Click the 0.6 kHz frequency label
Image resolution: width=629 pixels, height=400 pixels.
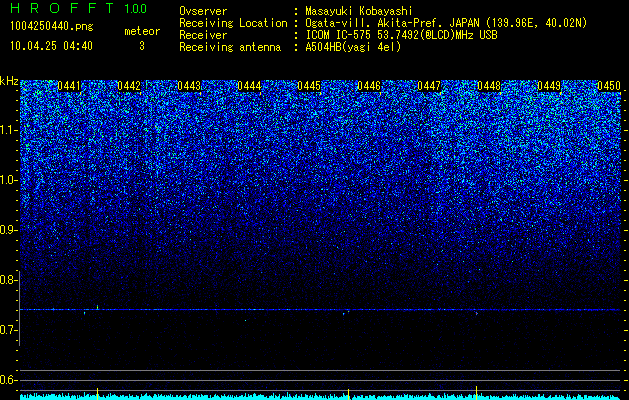8,380
